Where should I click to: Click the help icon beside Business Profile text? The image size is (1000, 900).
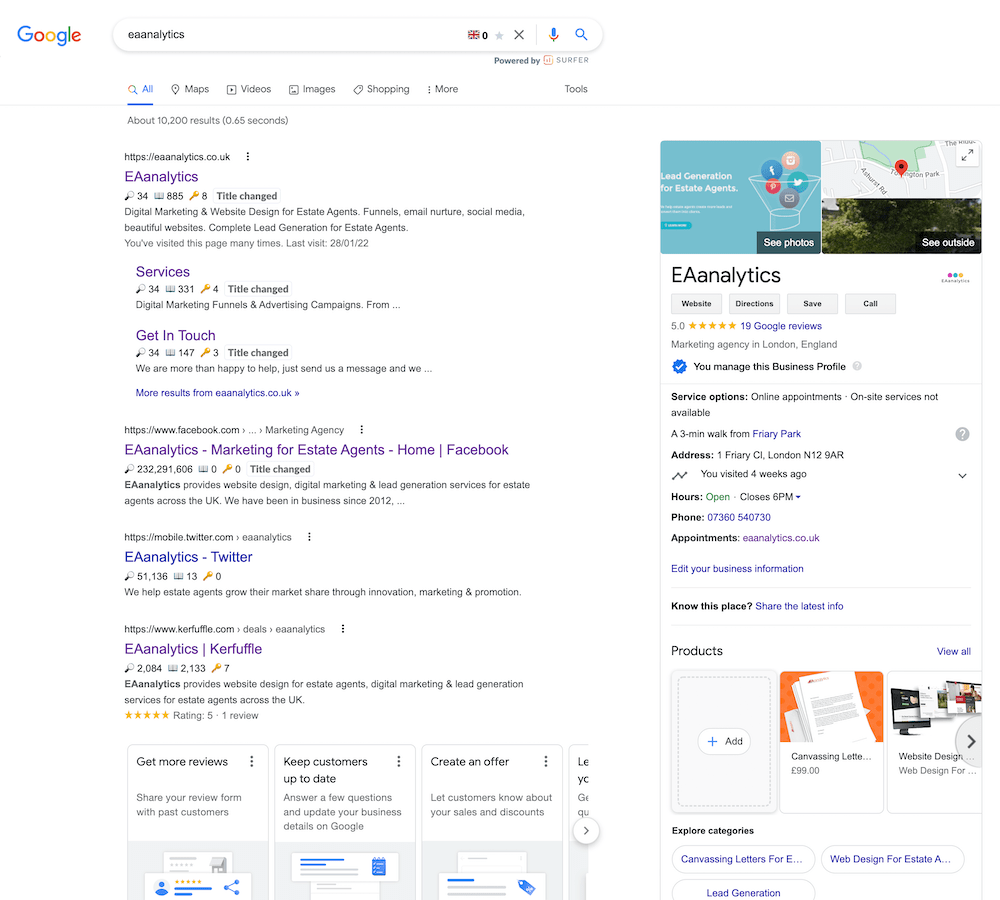[857, 366]
